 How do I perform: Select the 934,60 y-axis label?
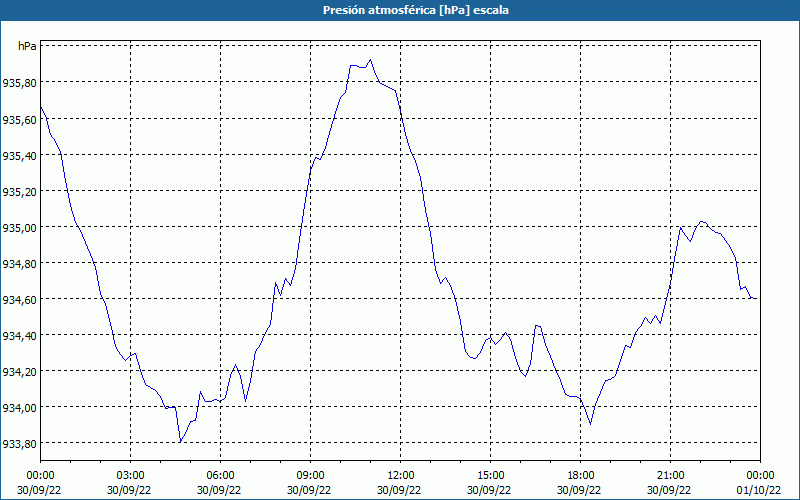click(x=19, y=299)
